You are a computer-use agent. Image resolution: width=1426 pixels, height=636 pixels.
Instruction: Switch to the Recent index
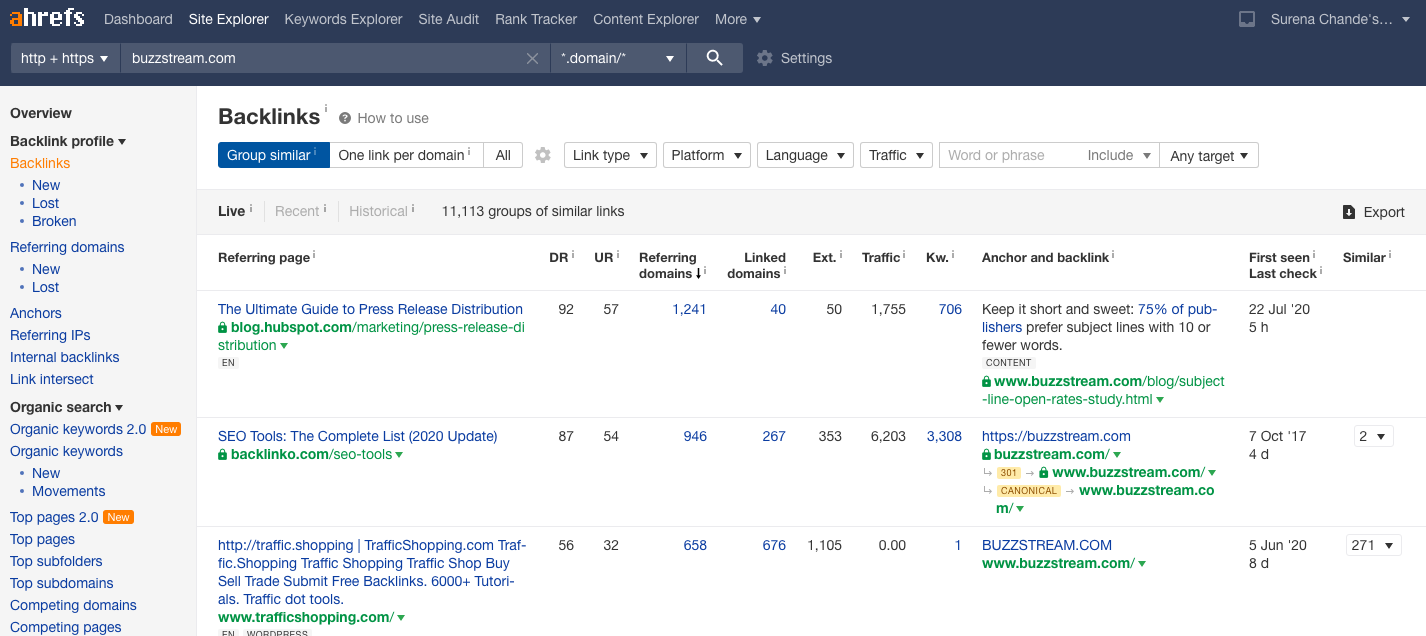click(x=297, y=211)
